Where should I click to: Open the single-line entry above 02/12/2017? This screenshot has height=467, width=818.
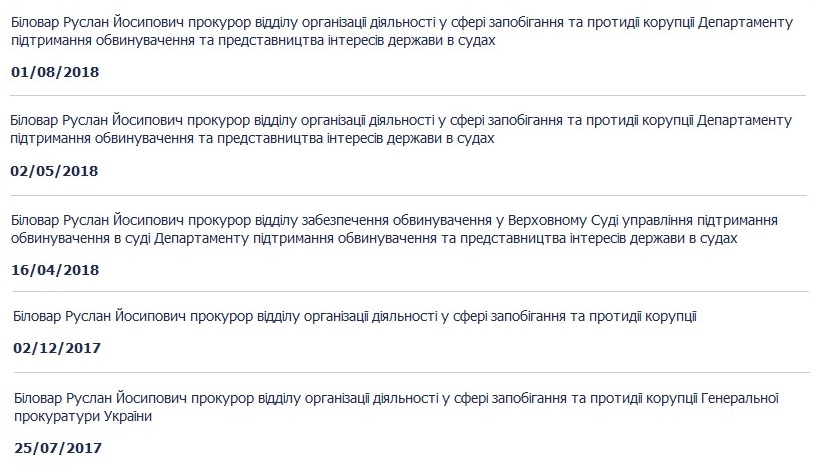click(x=354, y=316)
